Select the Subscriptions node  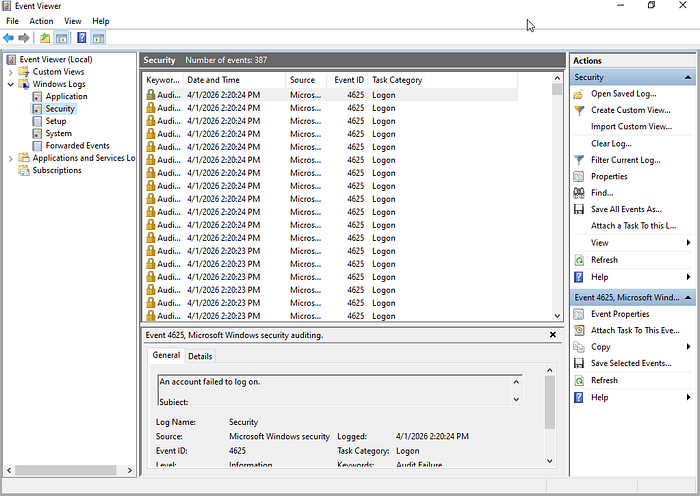click(57, 170)
